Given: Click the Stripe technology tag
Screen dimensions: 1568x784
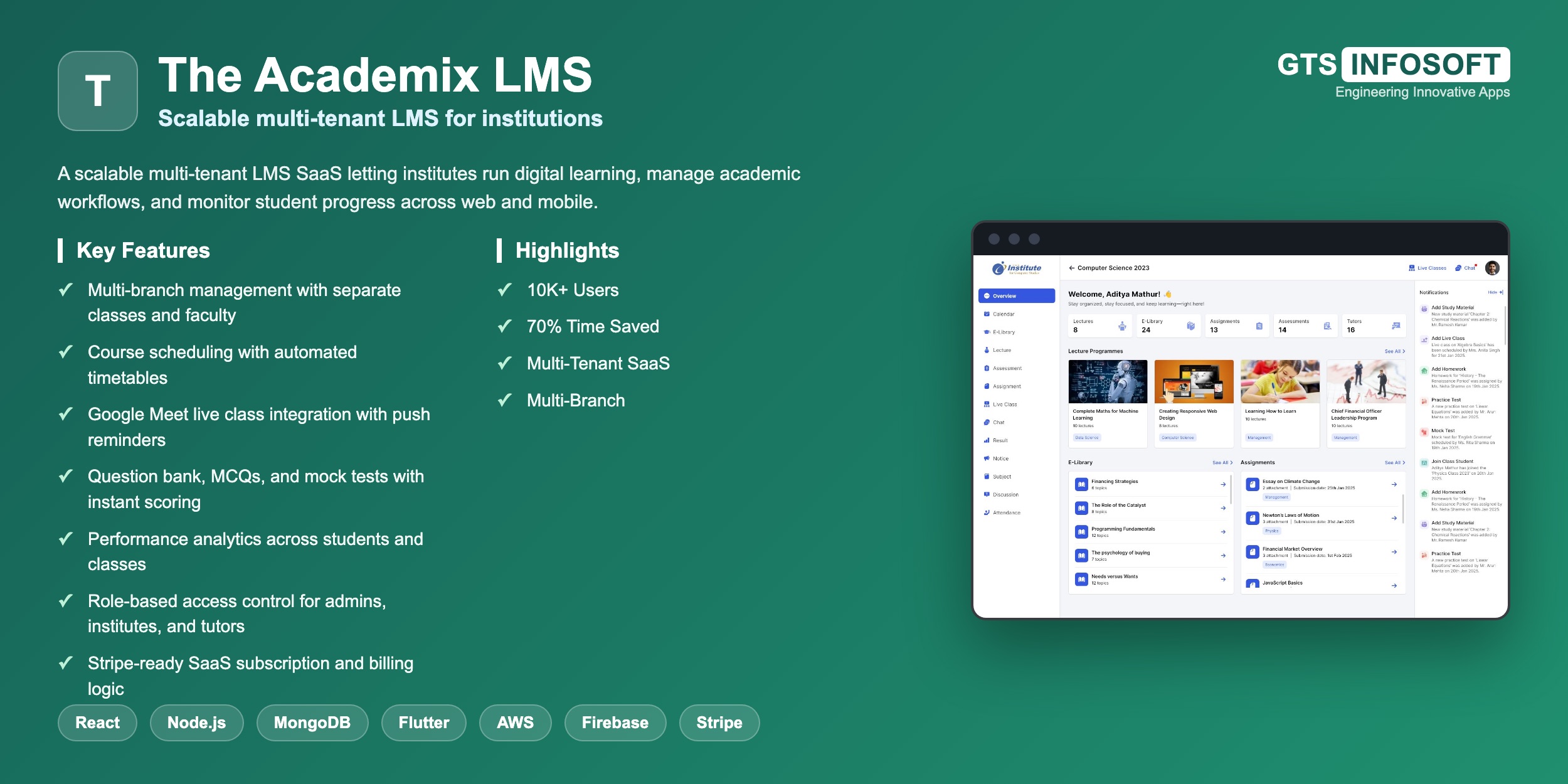Looking at the screenshot, I should click(719, 723).
